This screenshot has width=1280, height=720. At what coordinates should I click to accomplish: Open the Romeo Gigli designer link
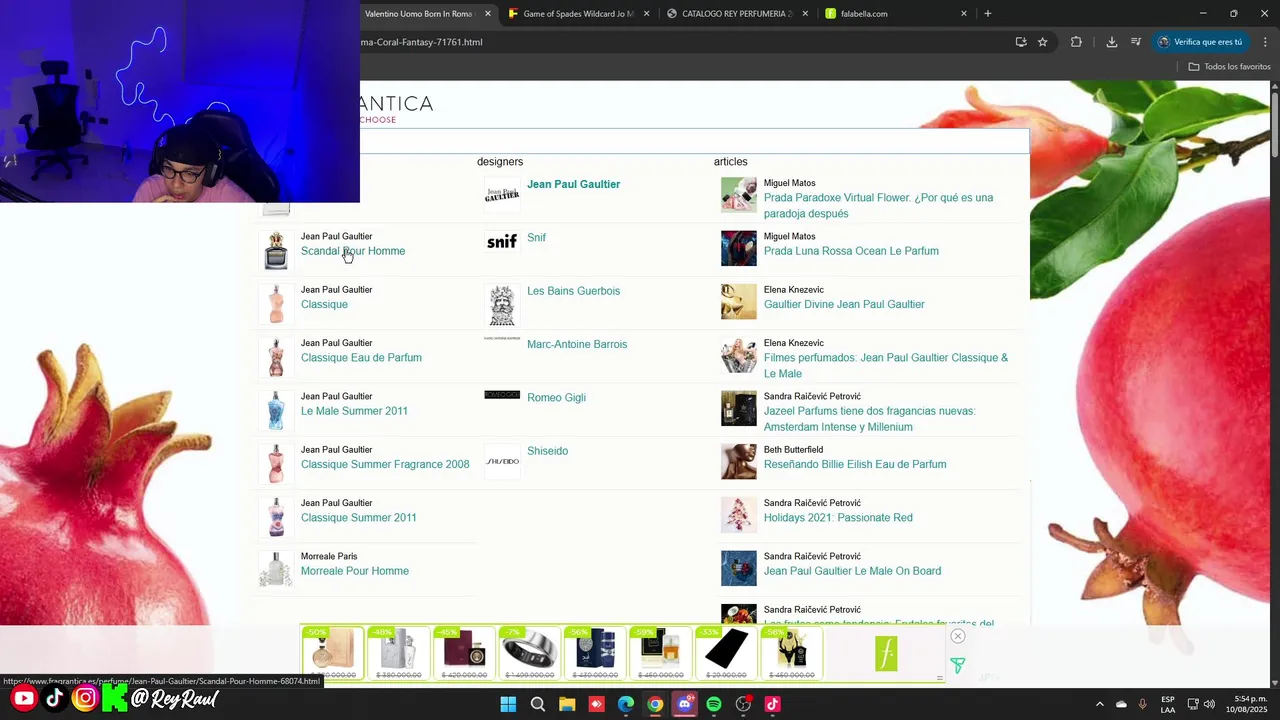[x=556, y=398]
